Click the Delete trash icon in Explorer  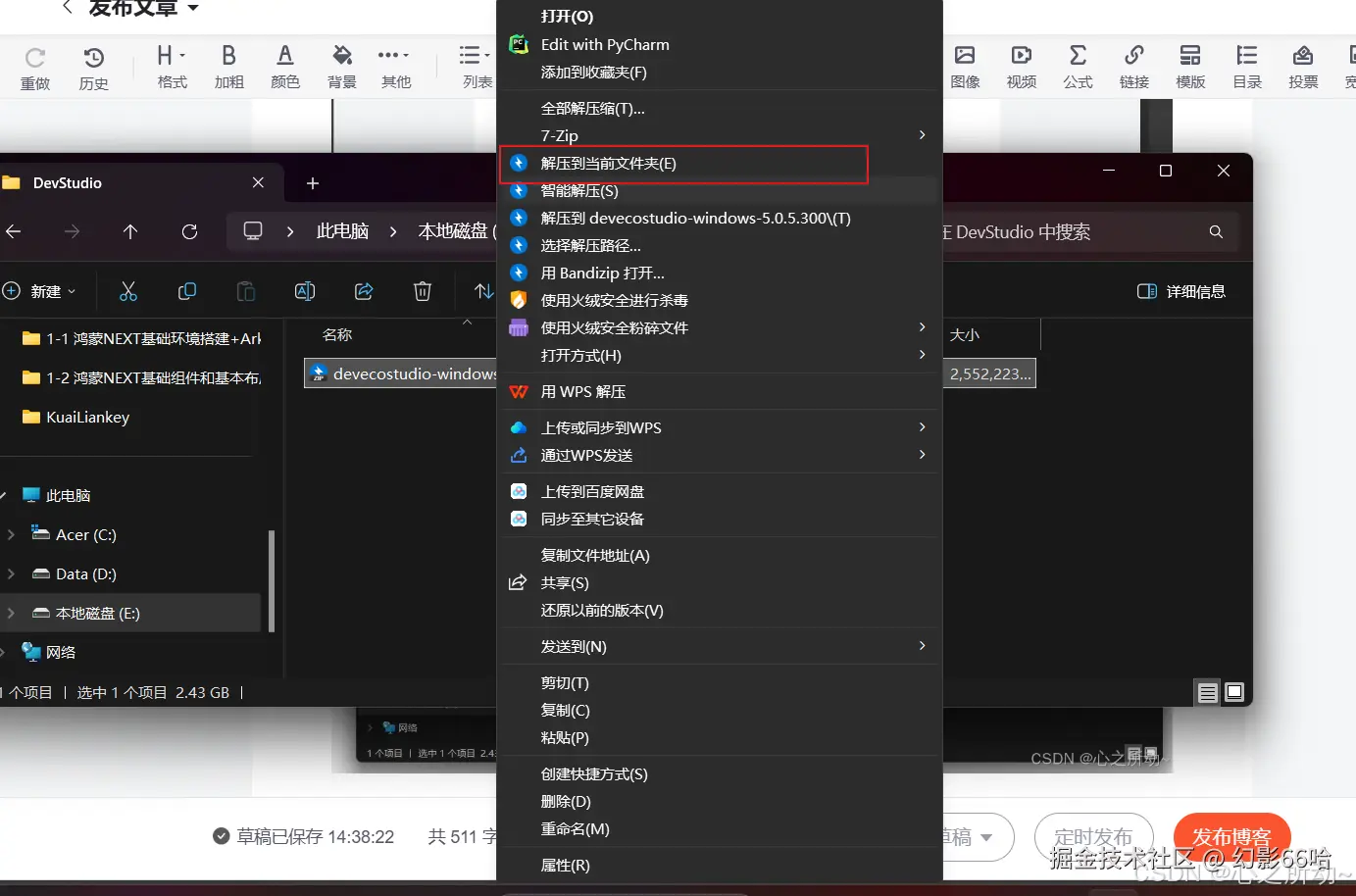[423, 291]
